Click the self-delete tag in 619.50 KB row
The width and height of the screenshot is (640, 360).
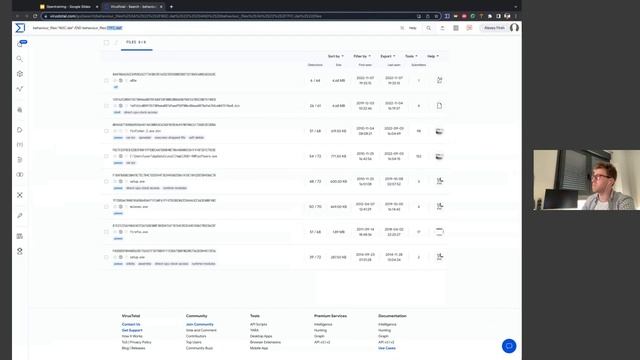196,138
